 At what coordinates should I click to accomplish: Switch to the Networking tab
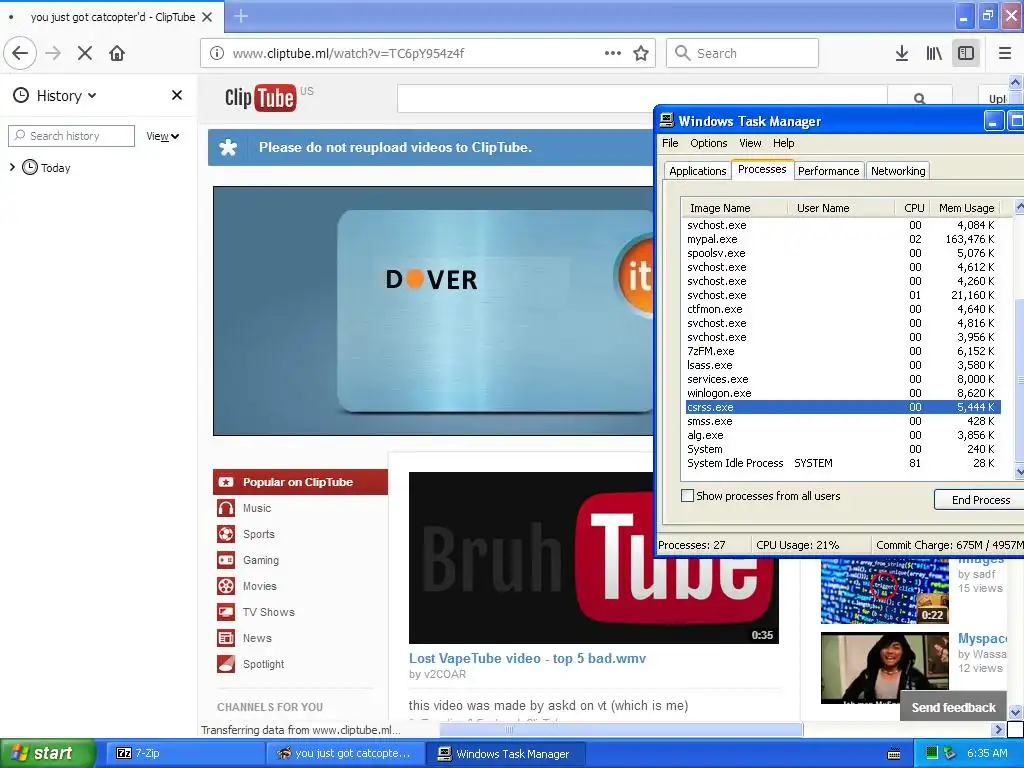point(898,170)
